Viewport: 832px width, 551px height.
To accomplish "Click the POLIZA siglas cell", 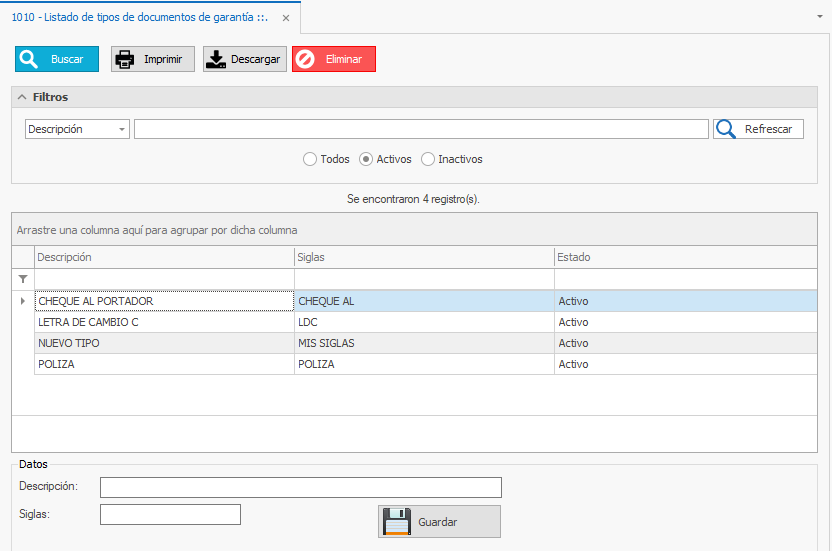I will click(x=424, y=364).
